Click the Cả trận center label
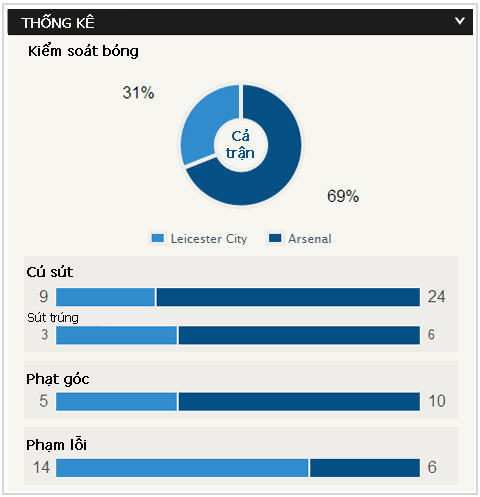The image size is (480, 497). [x=240, y=145]
